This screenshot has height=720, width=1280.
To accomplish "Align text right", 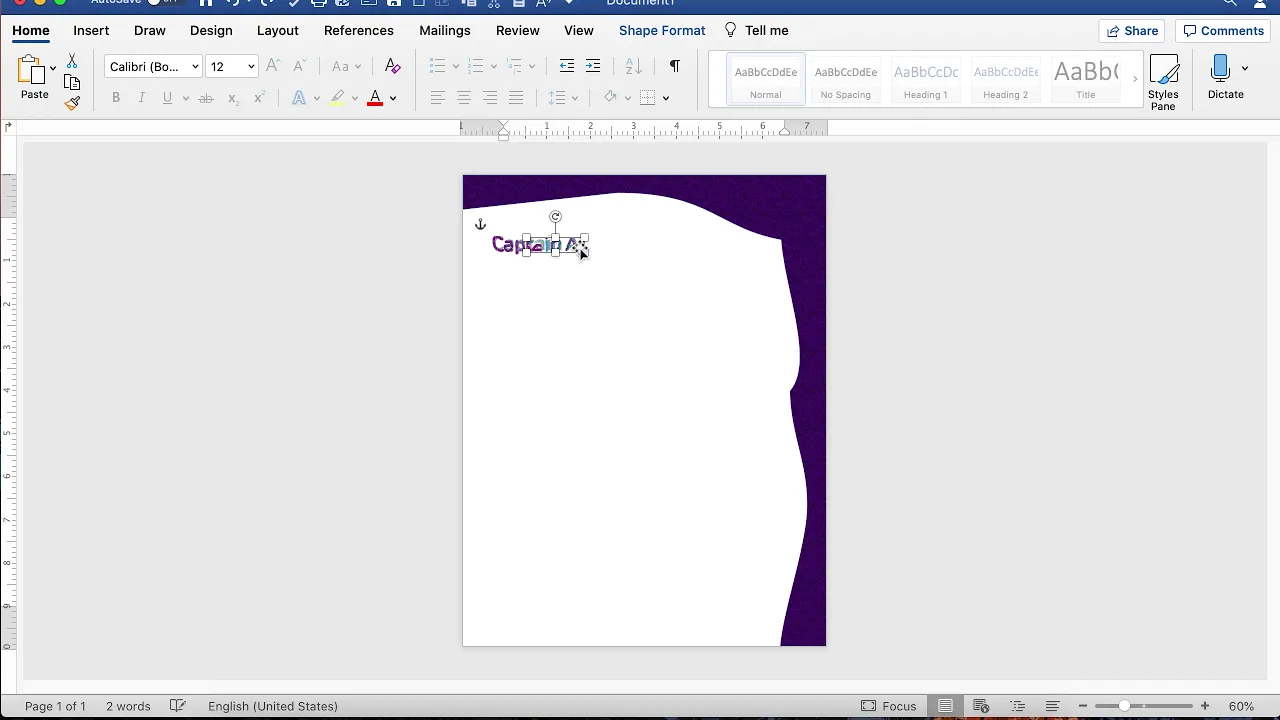I will point(490,98).
